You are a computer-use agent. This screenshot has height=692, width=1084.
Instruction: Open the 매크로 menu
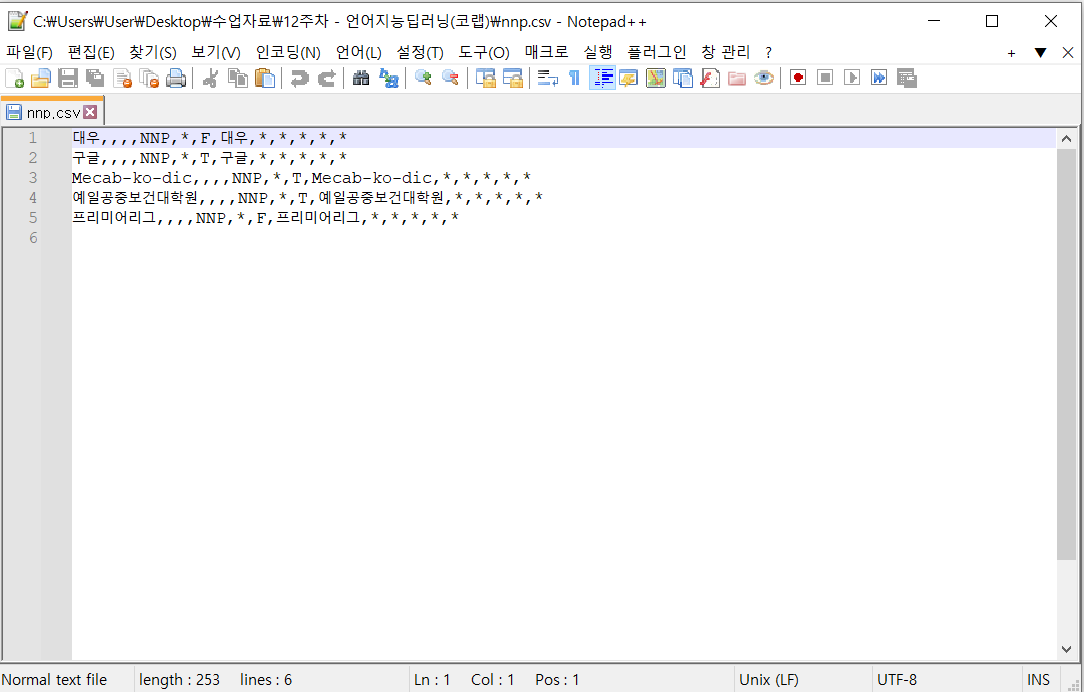click(x=546, y=53)
